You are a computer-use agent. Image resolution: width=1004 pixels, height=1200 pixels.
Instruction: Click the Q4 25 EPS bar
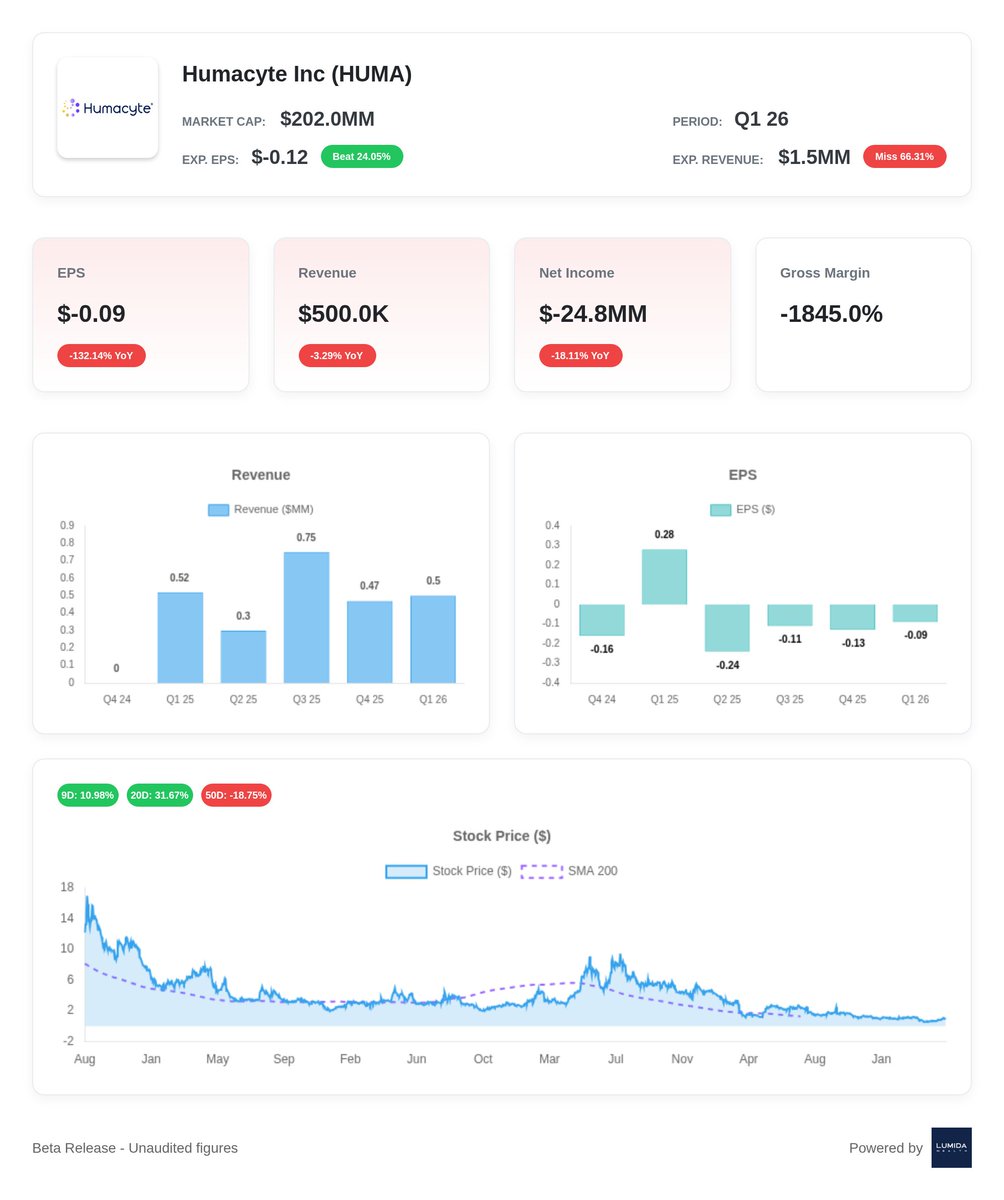853,617
